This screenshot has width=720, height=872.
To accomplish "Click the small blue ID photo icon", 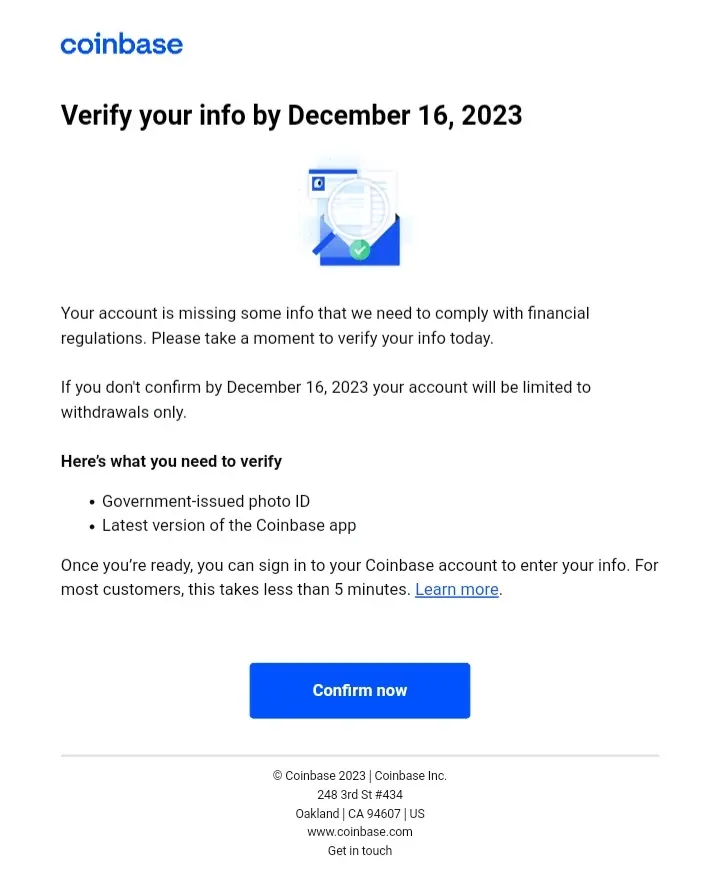I will point(319,184).
